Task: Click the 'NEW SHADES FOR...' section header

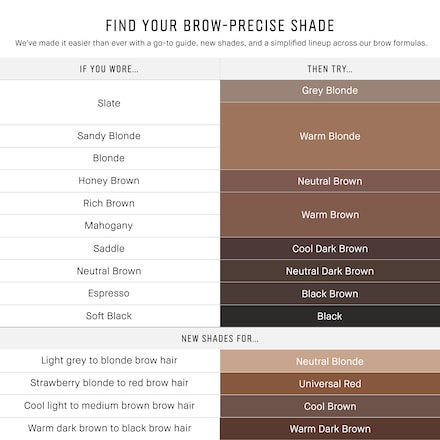Action: (x=220, y=339)
